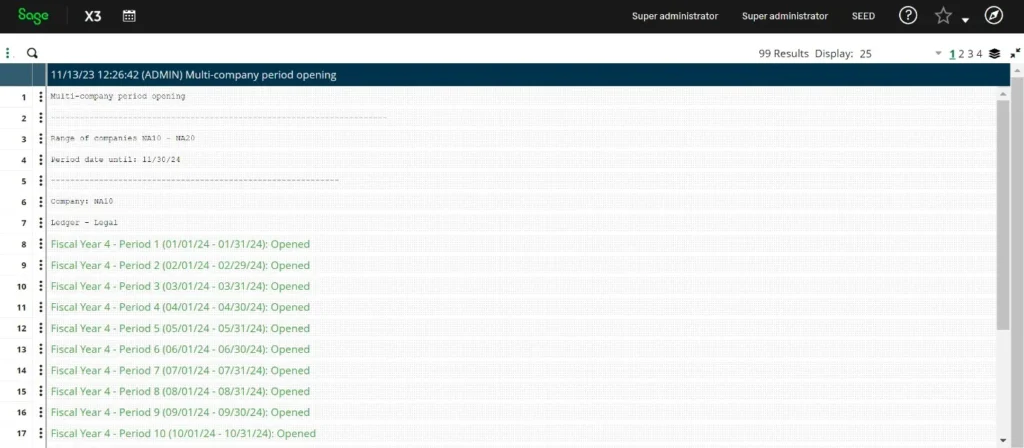
Task: Open row 14 actions menu
Action: coord(40,370)
